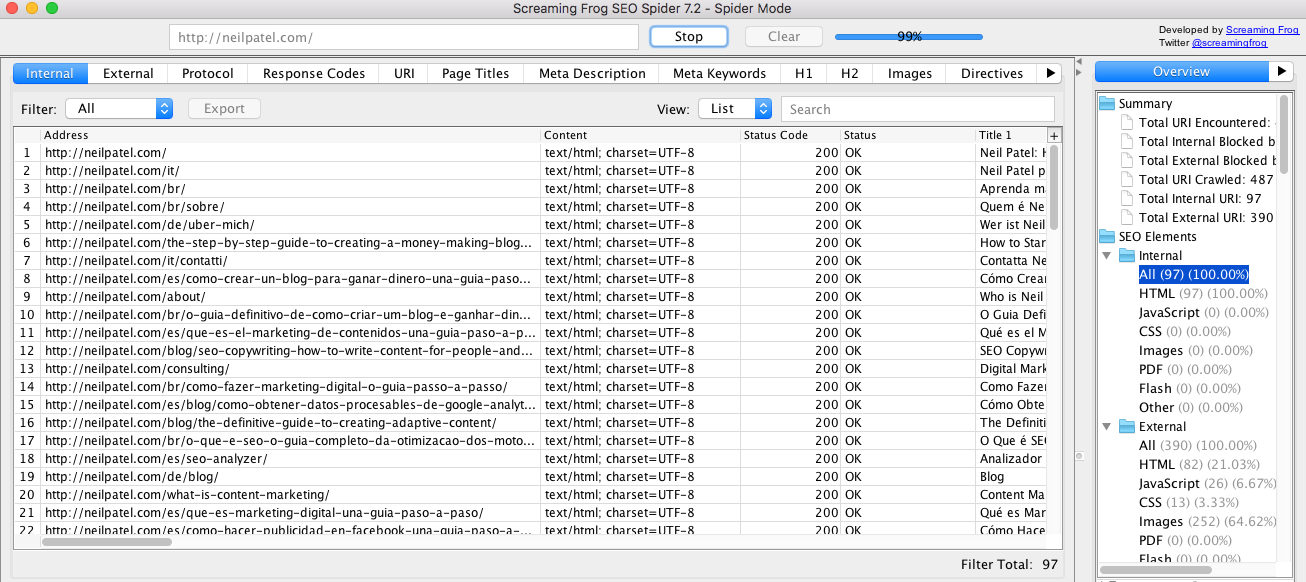The height and width of the screenshot is (582, 1306).
Task: Select row http://neilpatel.com/consulting/
Action: tap(530, 369)
